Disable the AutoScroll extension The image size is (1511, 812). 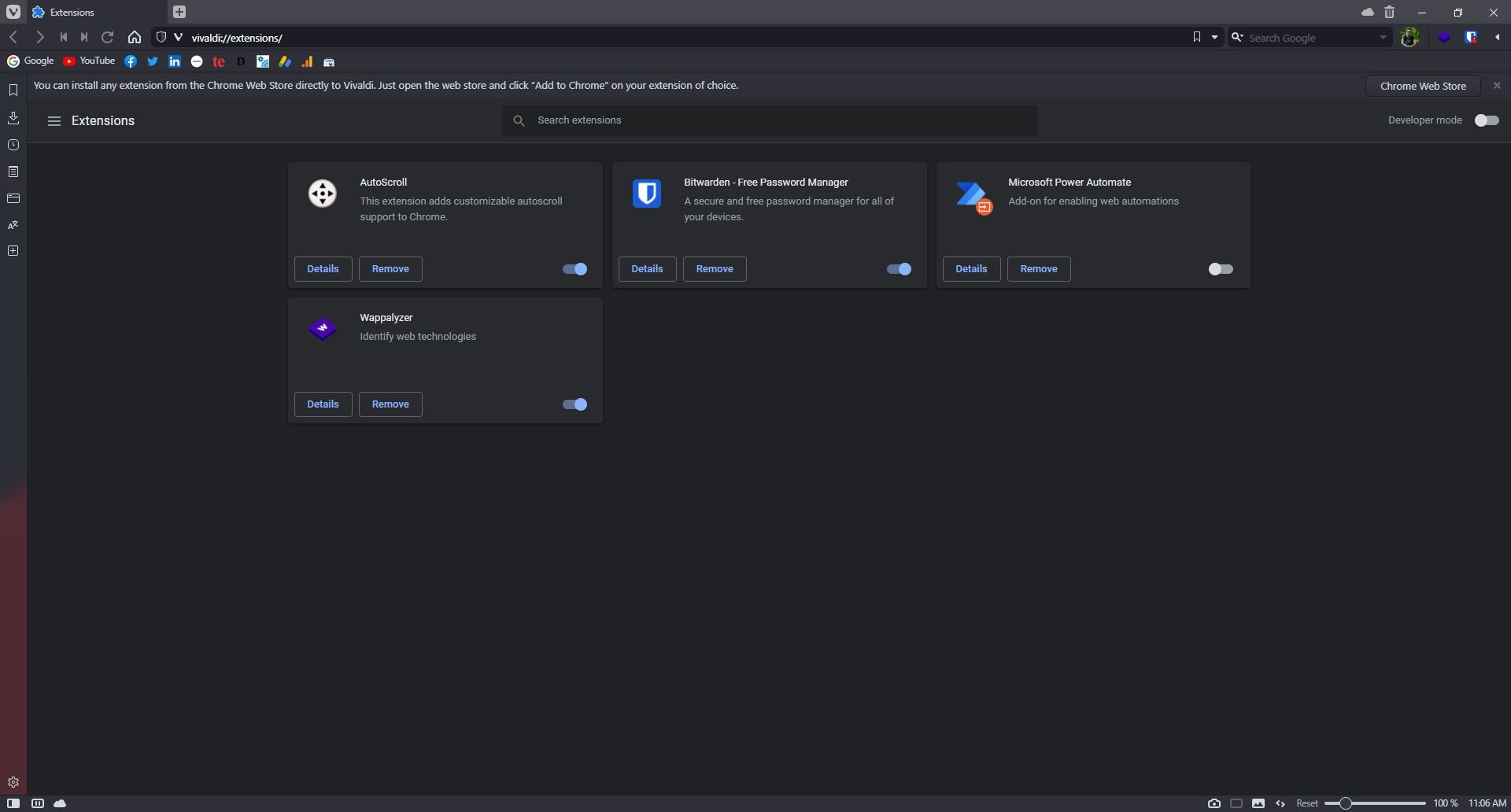(574, 269)
